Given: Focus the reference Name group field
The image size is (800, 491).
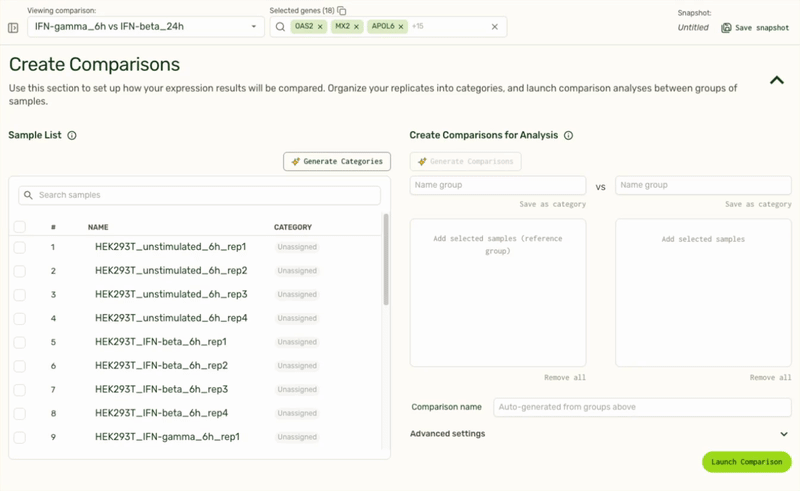Looking at the screenshot, I should coord(498,185).
